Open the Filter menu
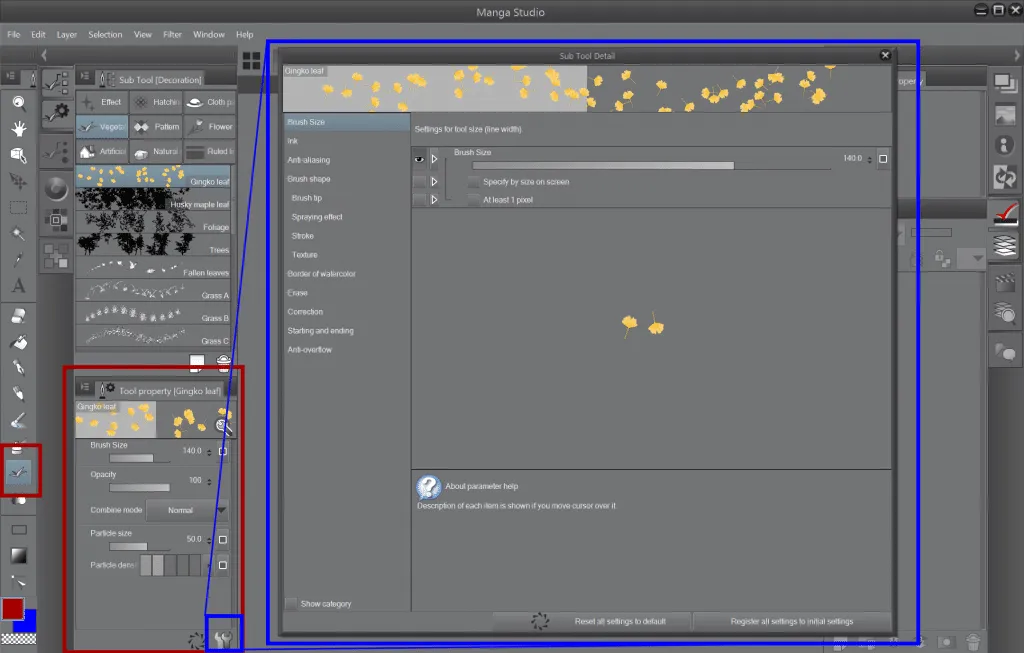 [172, 34]
